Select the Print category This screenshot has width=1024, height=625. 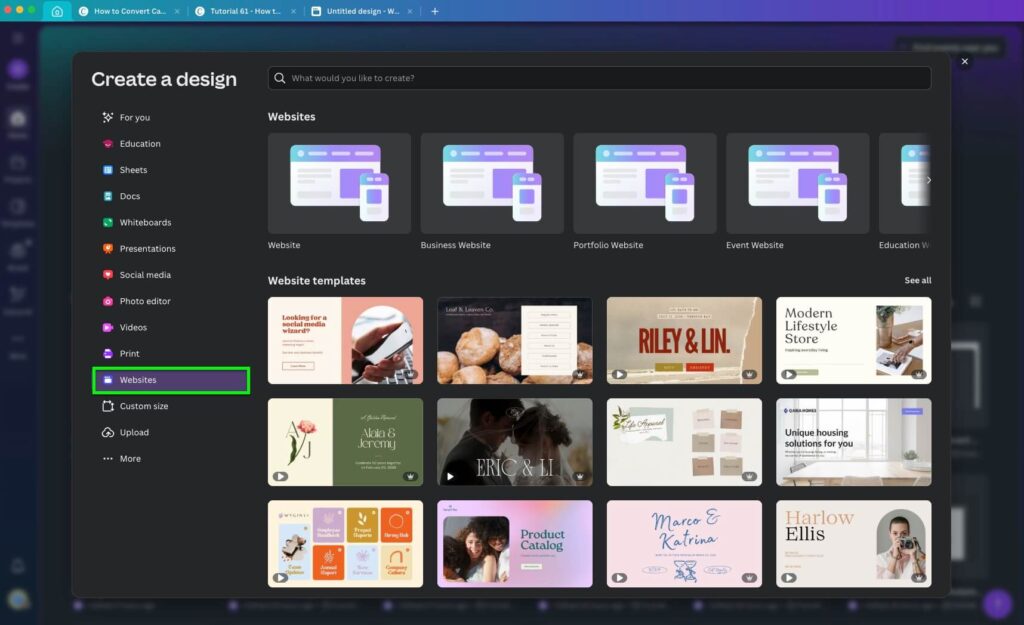(x=131, y=353)
